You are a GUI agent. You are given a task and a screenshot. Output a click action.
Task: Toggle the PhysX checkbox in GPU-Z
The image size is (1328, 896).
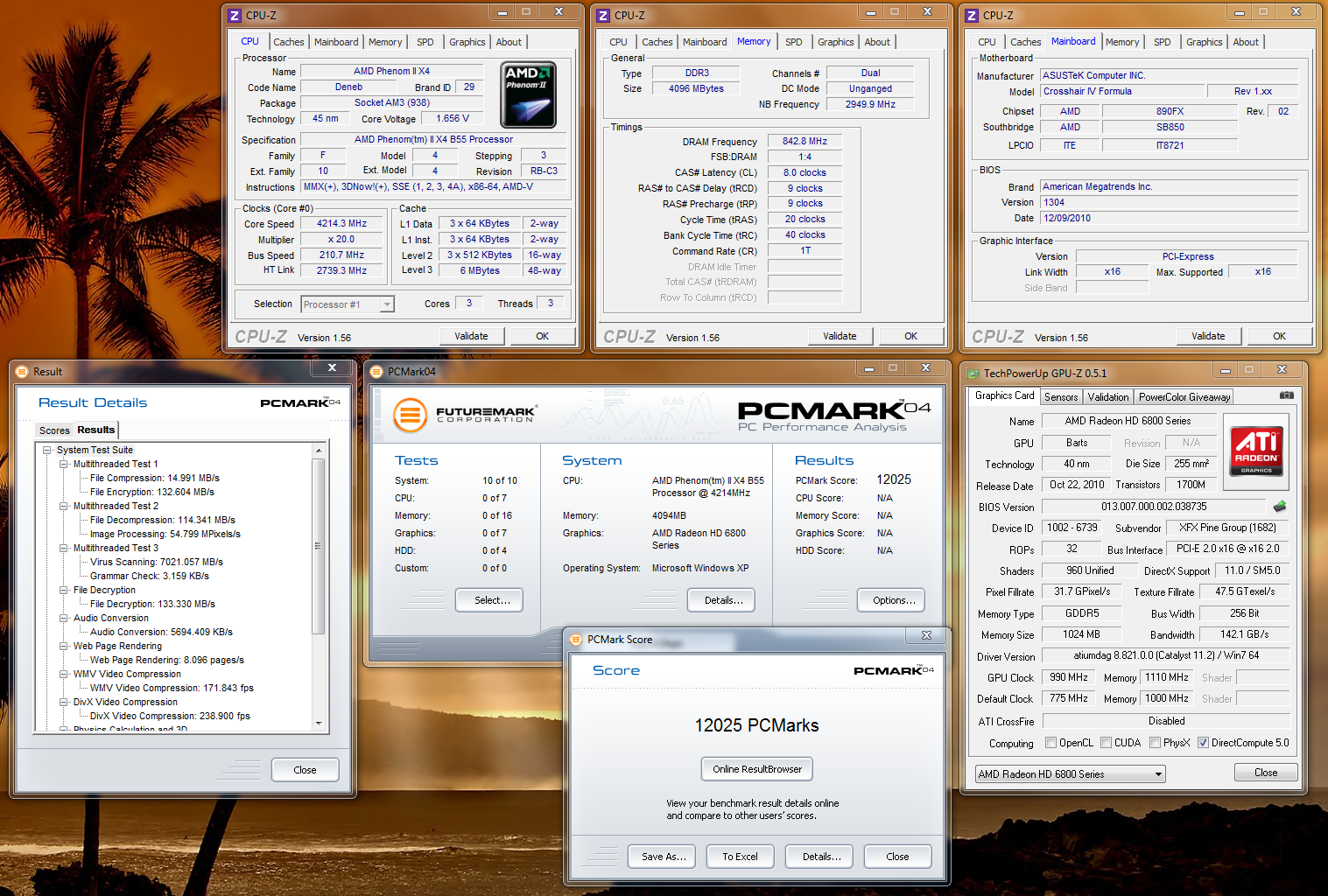click(1156, 743)
